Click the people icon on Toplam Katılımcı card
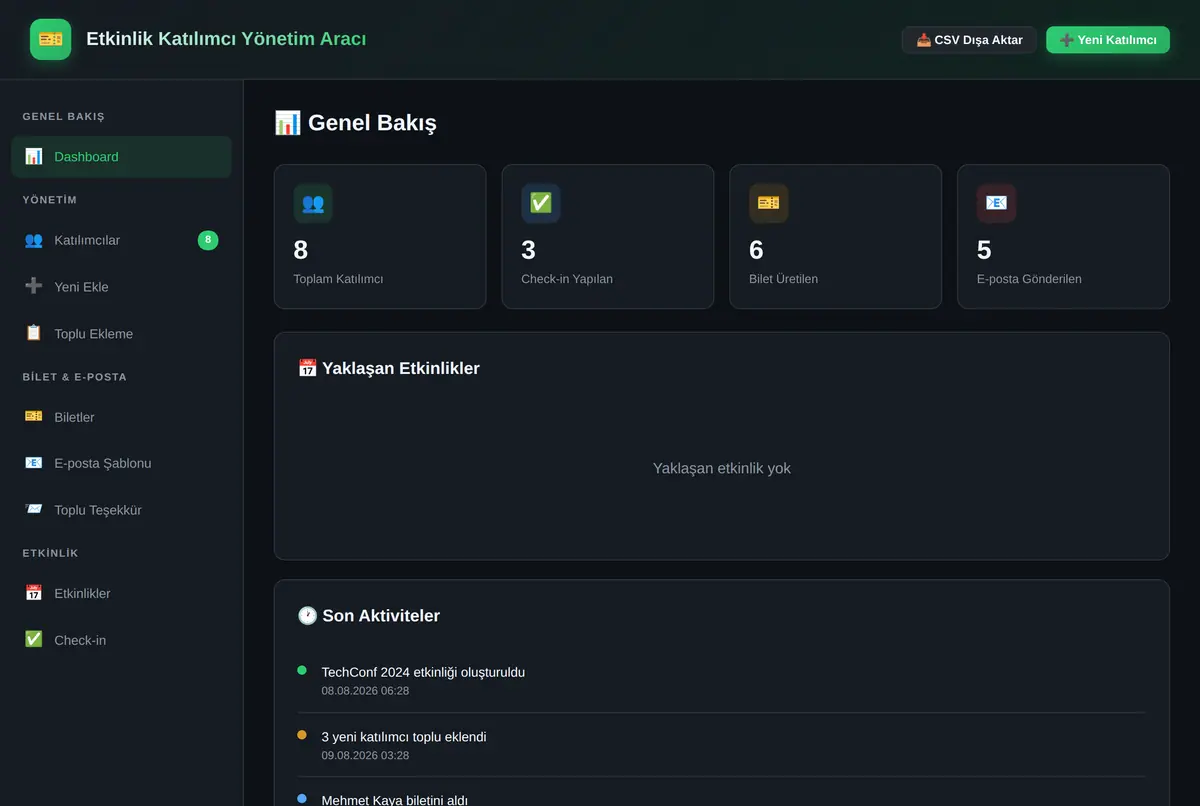The height and width of the screenshot is (806, 1200). 313,203
